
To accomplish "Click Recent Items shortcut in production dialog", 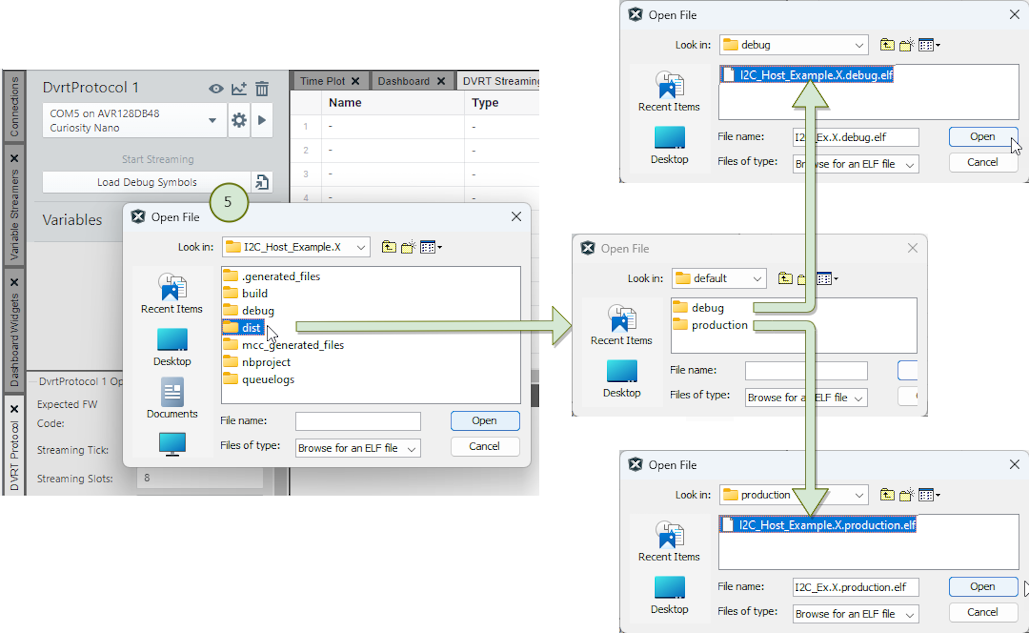I will click(669, 539).
